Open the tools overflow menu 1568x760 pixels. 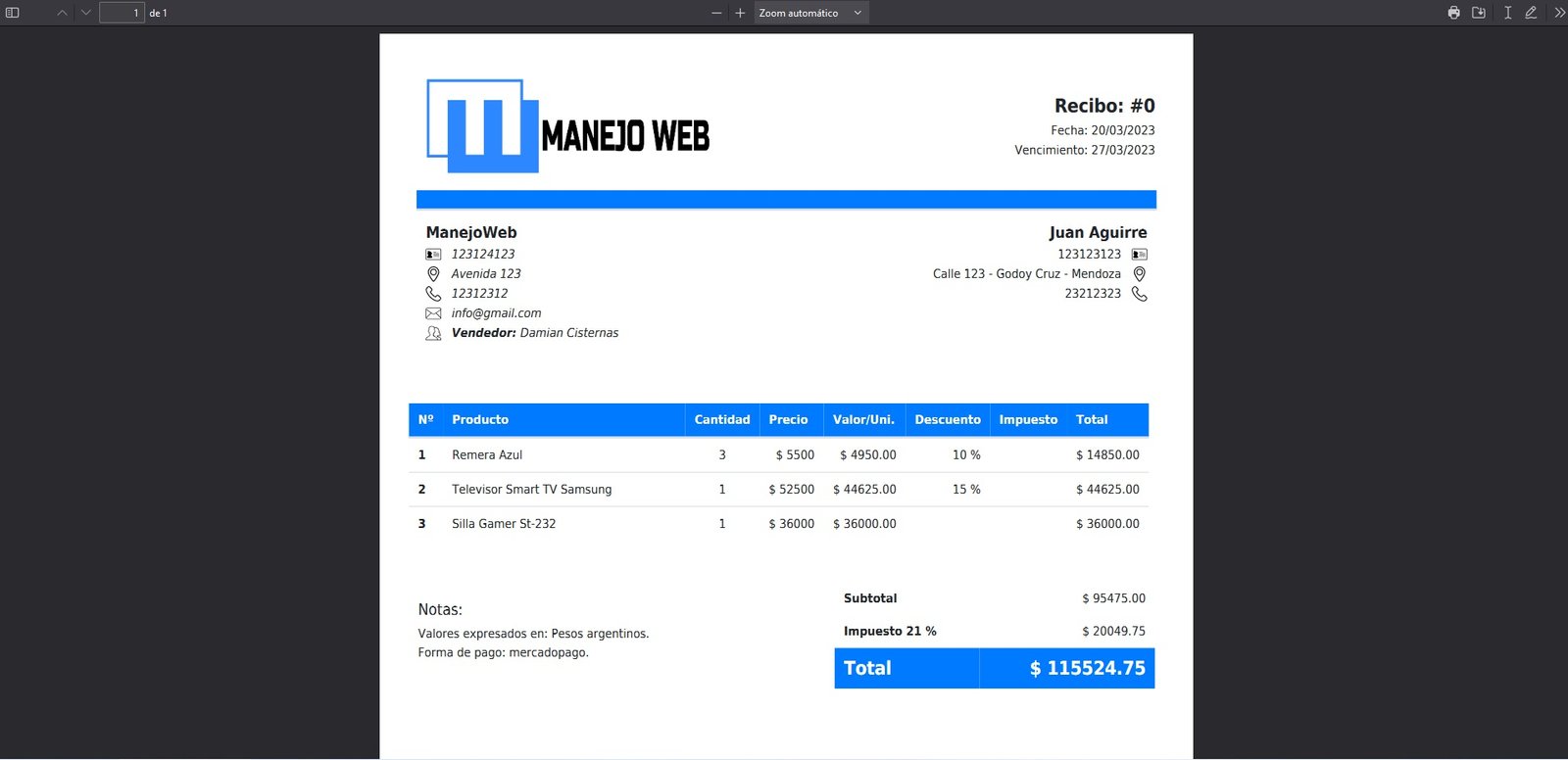[1559, 13]
